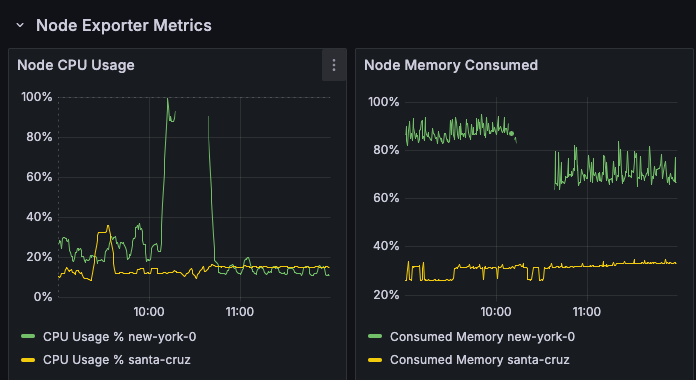Click the 60% label on memory graph axis
The width and height of the screenshot is (696, 380).
pos(387,198)
